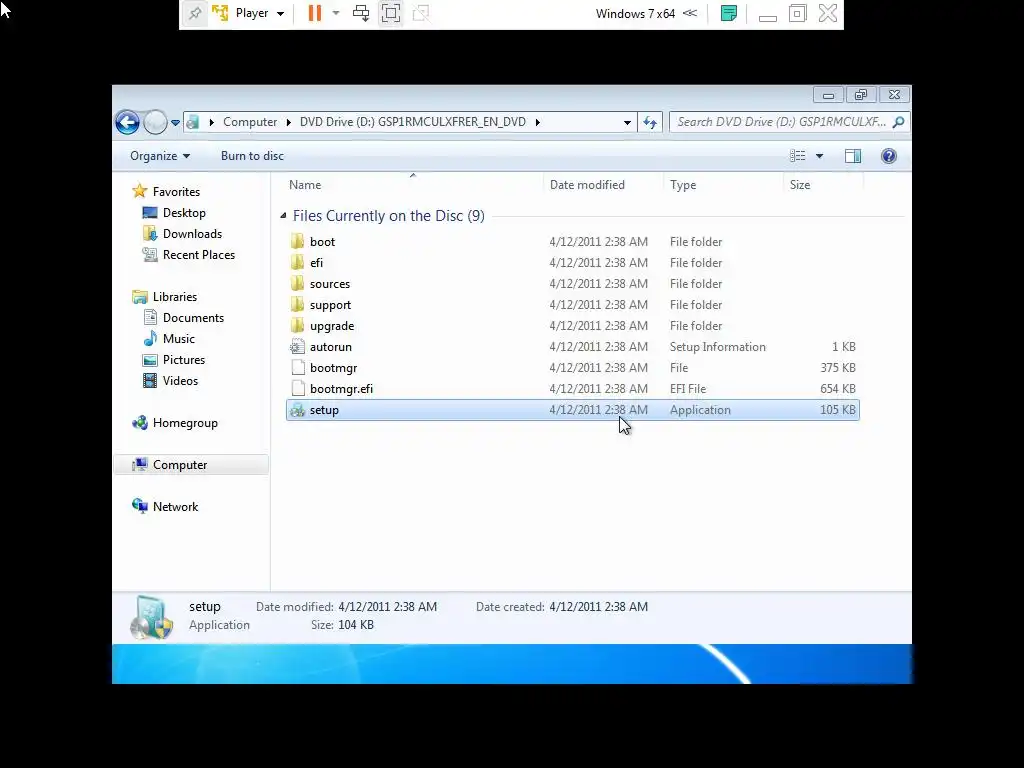This screenshot has height=768, width=1024.
Task: Expand arrow after DVD Drive breadcrumb
Action: 537,122
